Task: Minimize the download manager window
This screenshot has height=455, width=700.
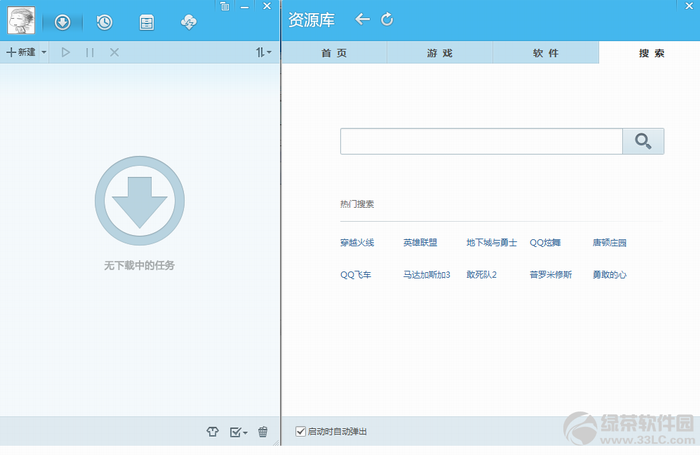Action: tap(245, 7)
